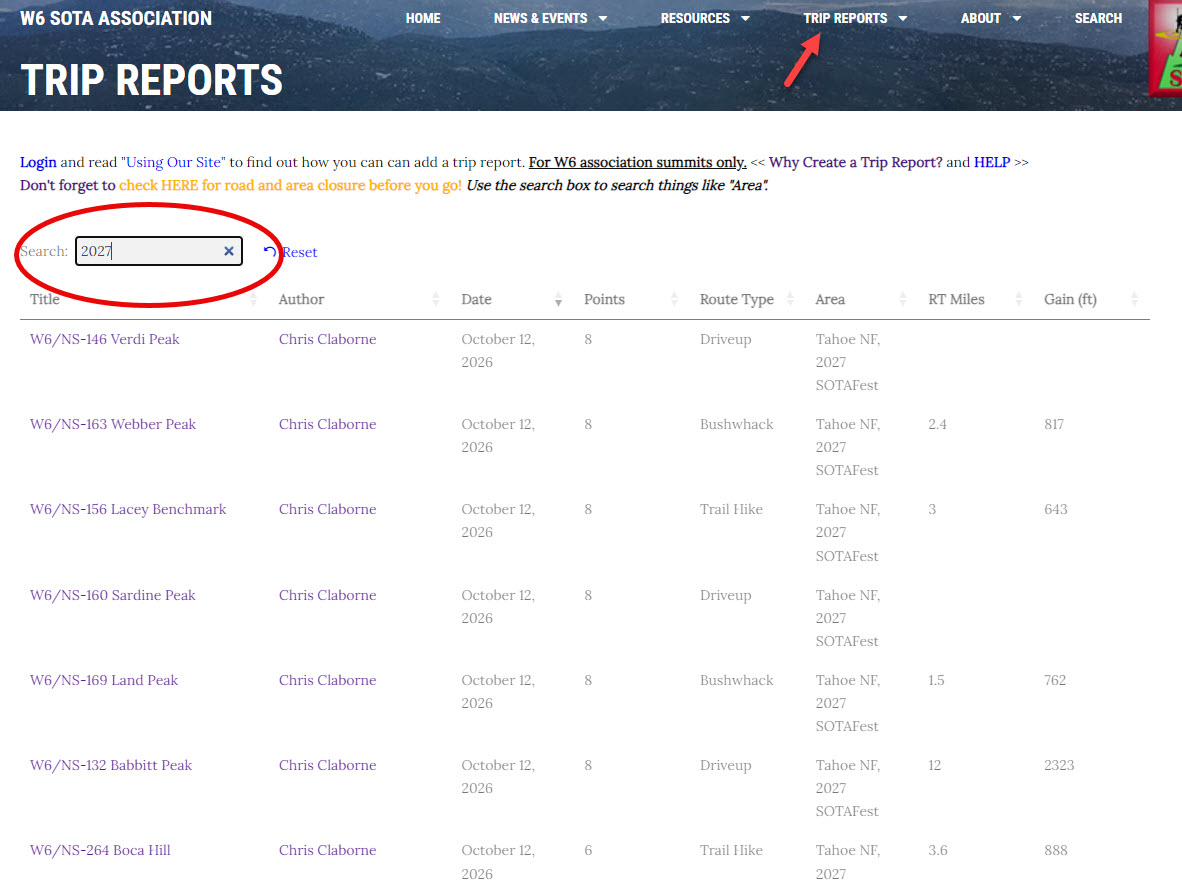Sort table by Area column arrows
This screenshot has height=881, width=1182.
pos(902,300)
